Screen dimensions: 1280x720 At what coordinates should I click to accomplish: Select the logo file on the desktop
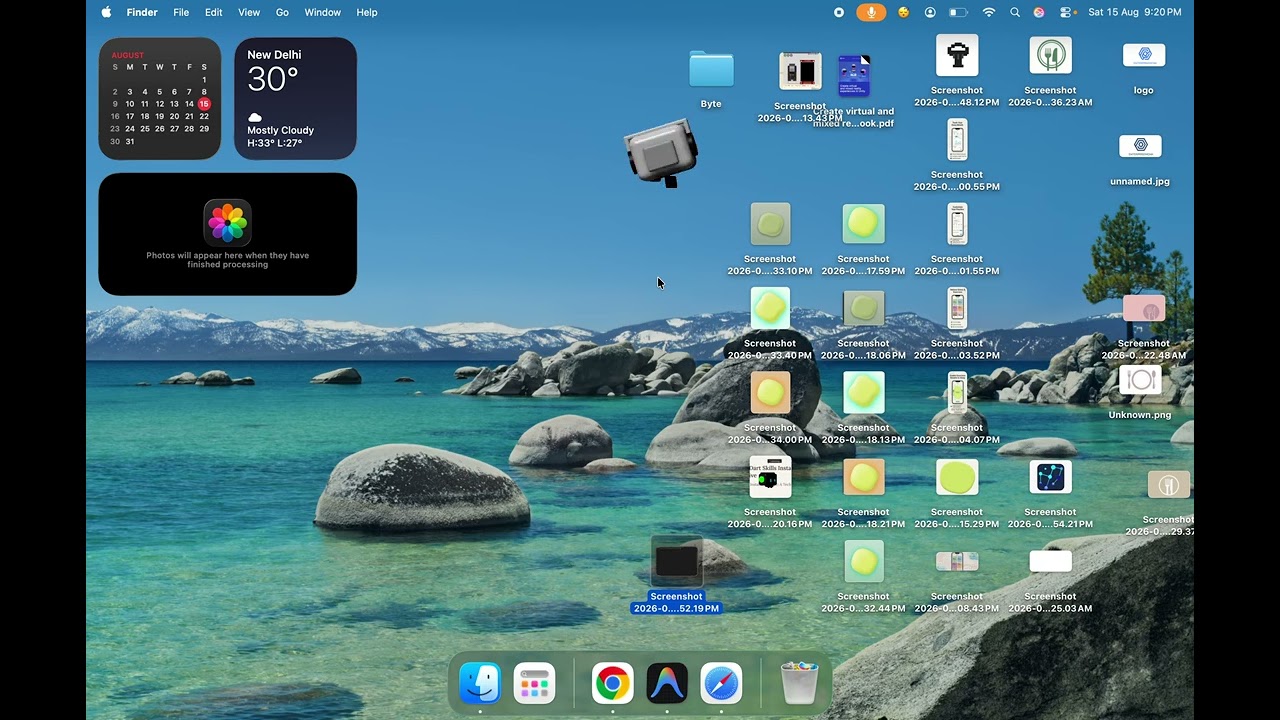click(1144, 56)
